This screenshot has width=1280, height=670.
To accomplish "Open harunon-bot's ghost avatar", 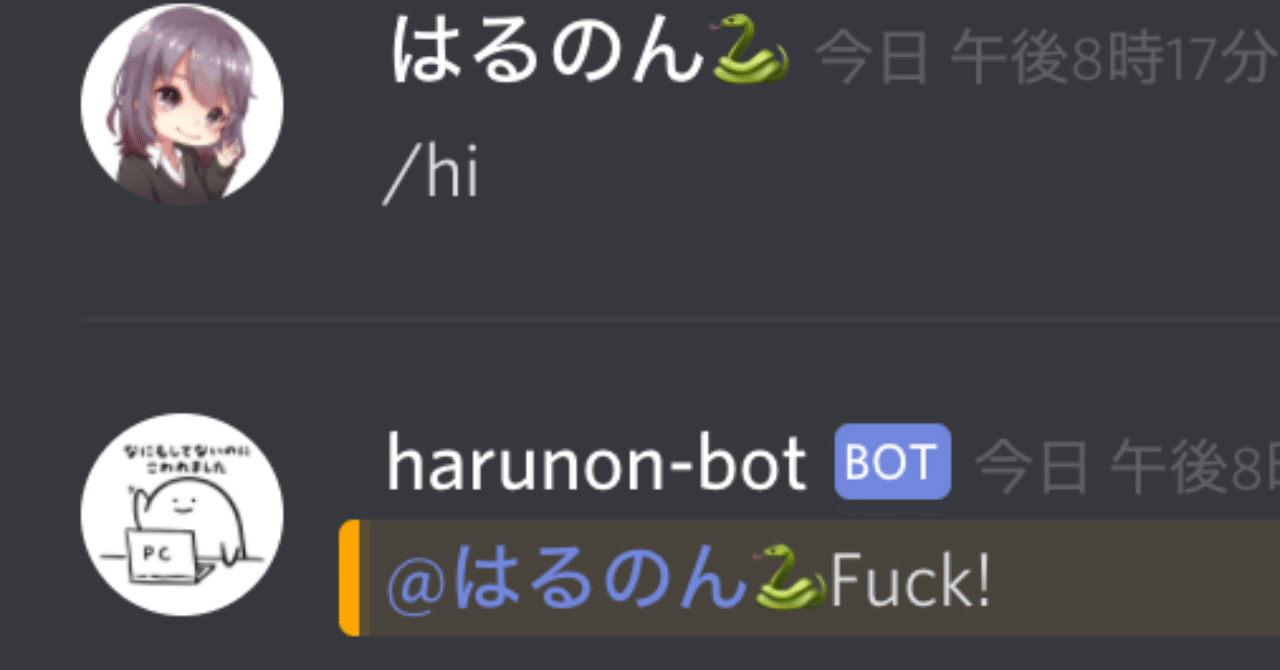I will (x=182, y=515).
